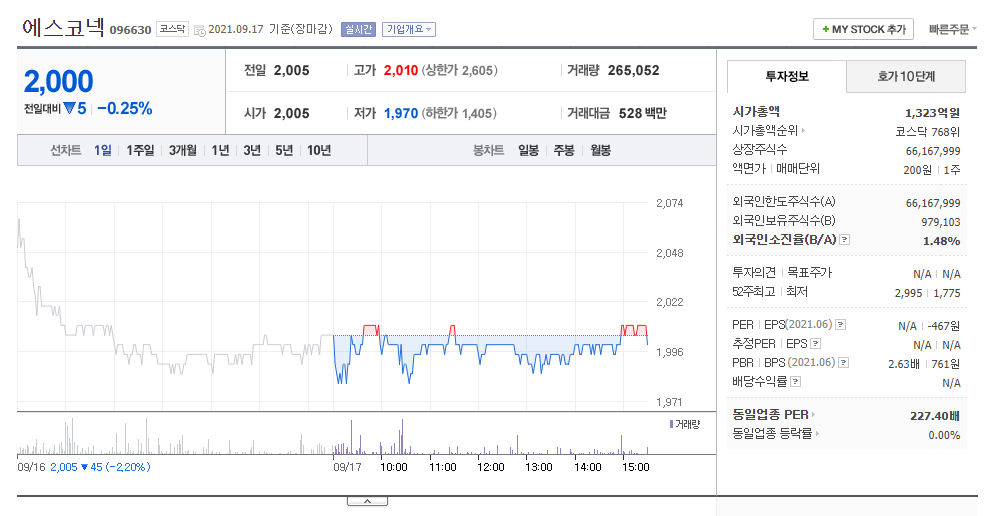Click the 외국인소진율 value 1.48%
Viewport: 992px width, 516px height.
click(x=941, y=241)
